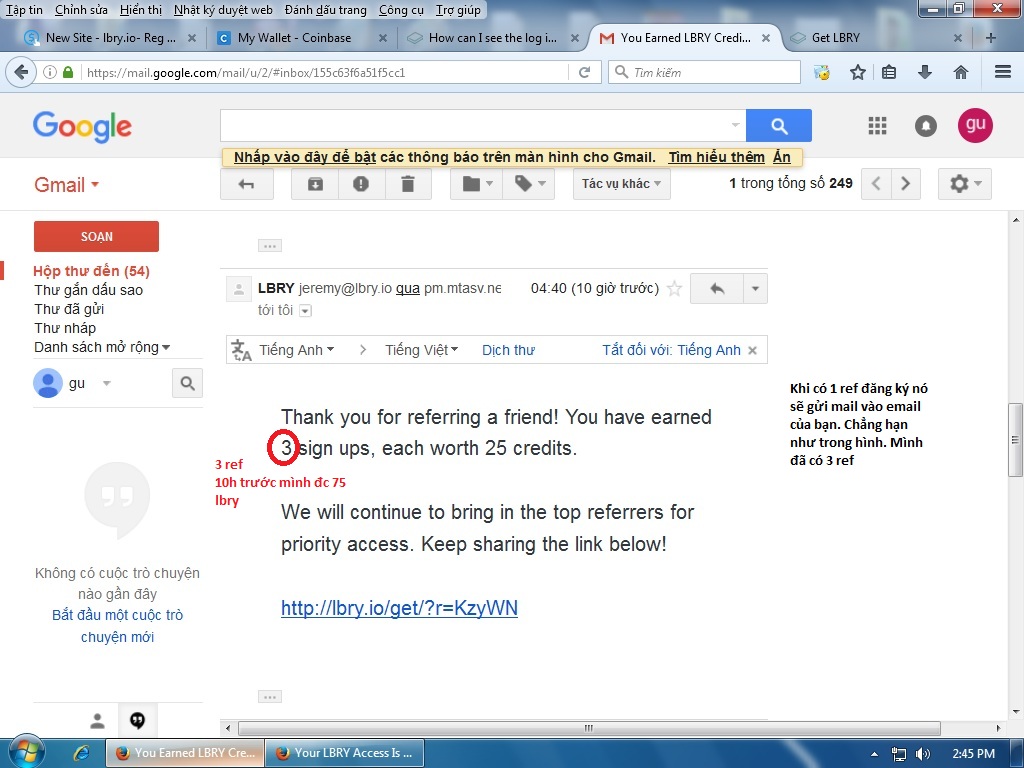Open the 'Chỉnh sửa' menu
Screen dimensions: 1024x768
click(x=81, y=10)
